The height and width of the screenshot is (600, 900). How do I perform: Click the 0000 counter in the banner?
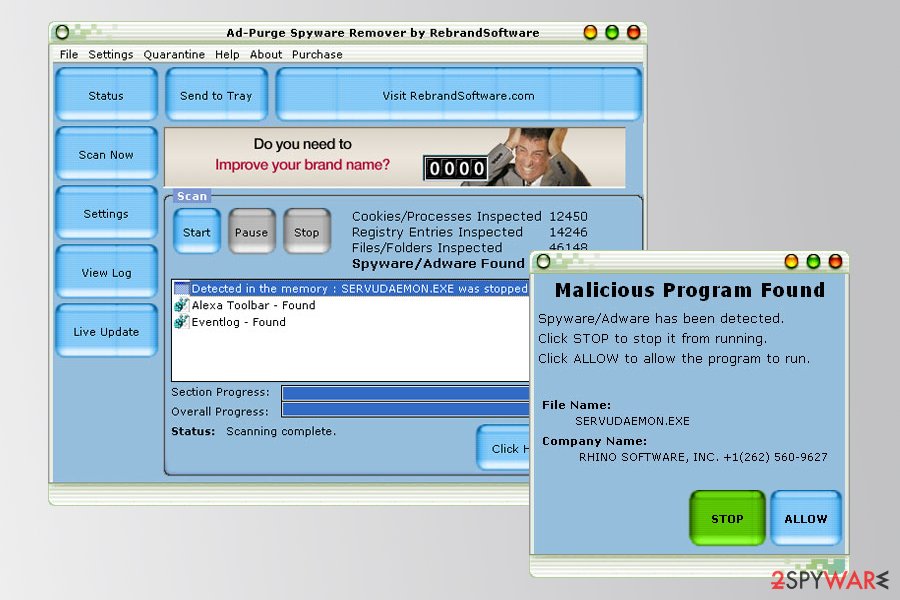[x=456, y=168]
